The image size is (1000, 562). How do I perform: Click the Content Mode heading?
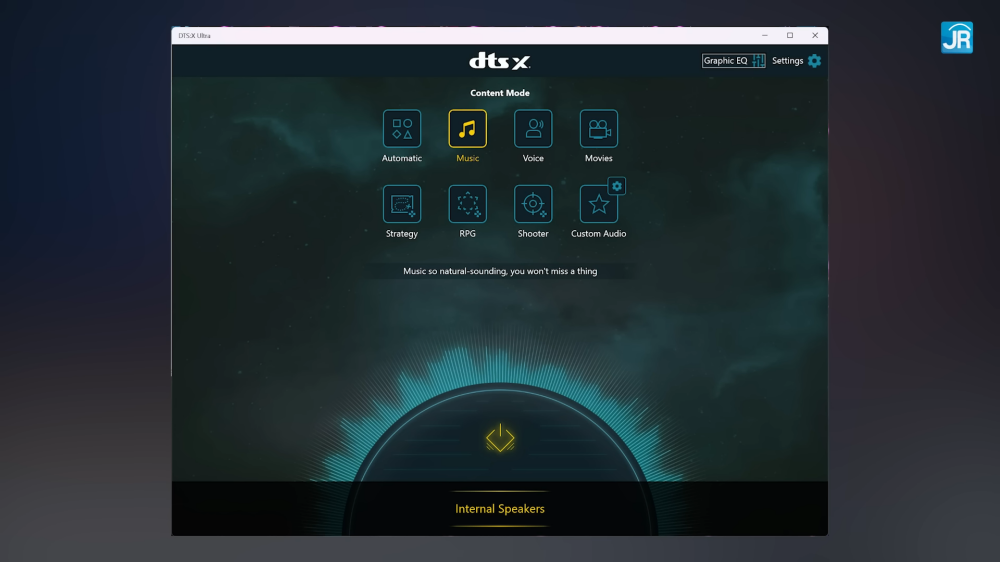coord(500,93)
